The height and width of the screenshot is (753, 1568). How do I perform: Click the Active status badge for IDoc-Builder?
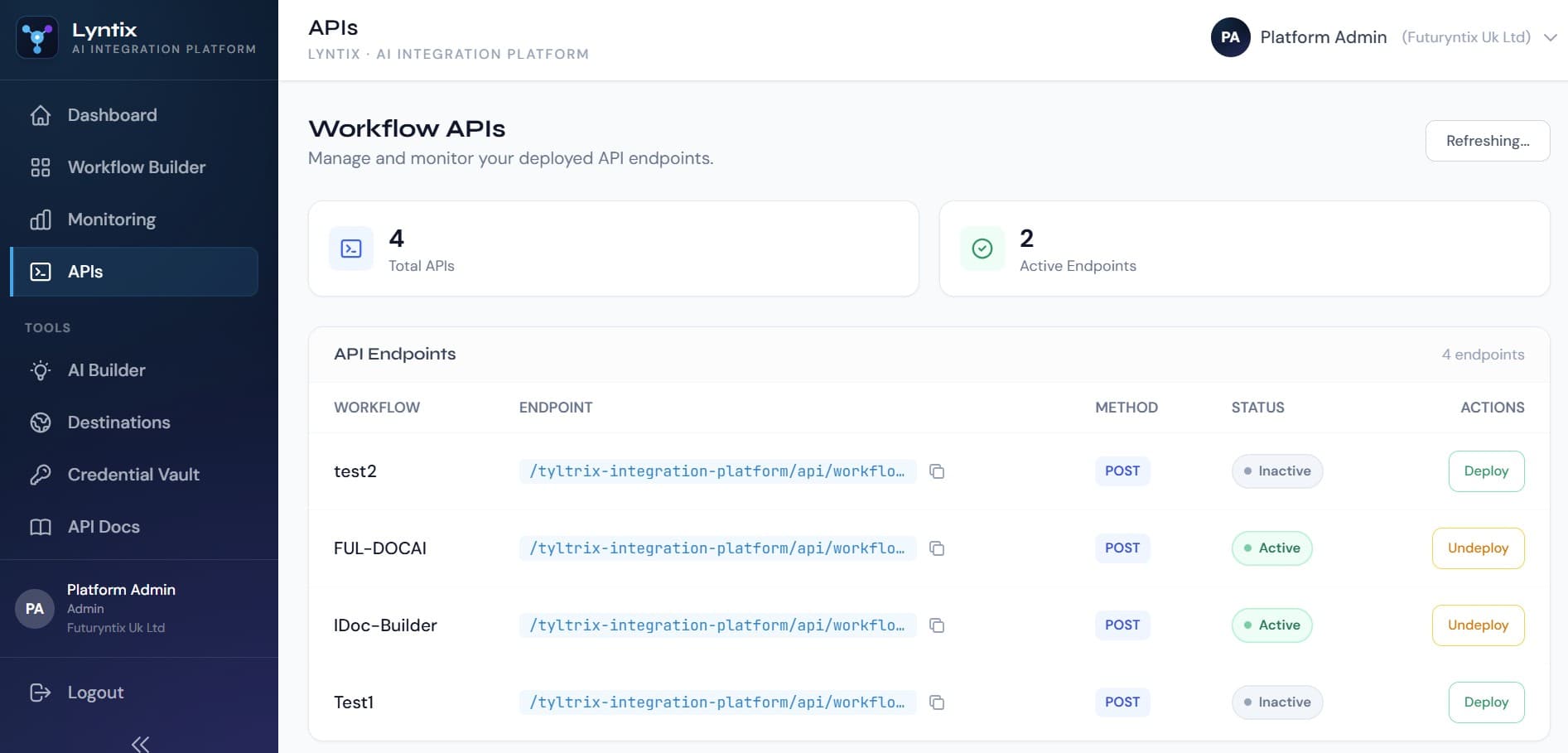click(1271, 625)
